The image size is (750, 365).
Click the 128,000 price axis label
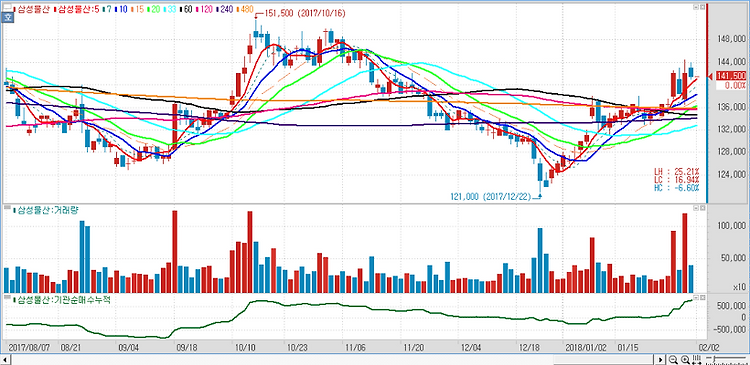tap(731, 152)
